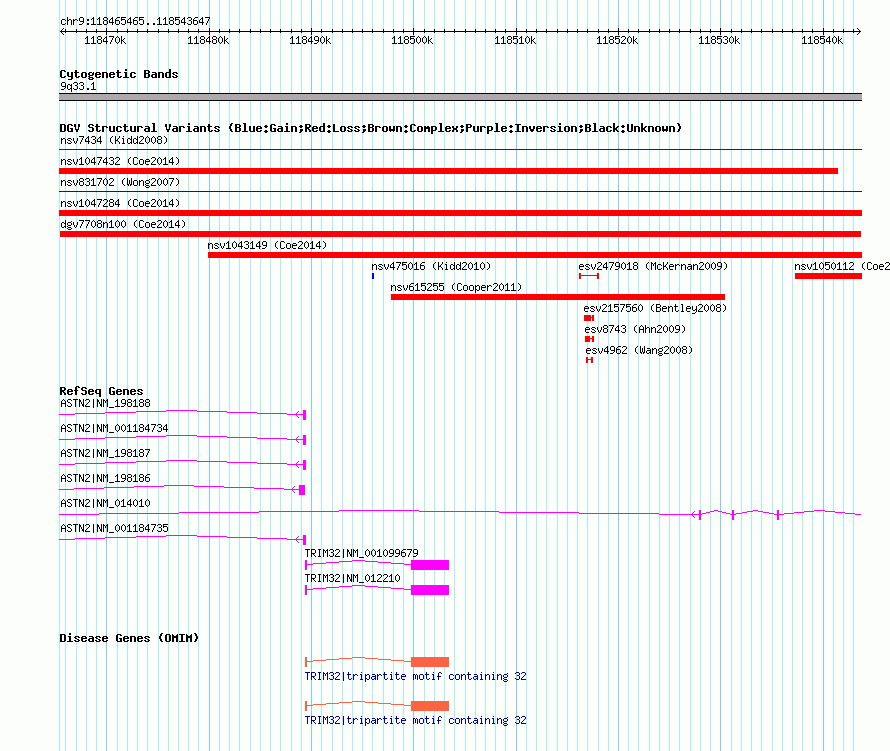Click the 9q33.1 cytogenetic band bar
This screenshot has height=751, width=890.
460,97
